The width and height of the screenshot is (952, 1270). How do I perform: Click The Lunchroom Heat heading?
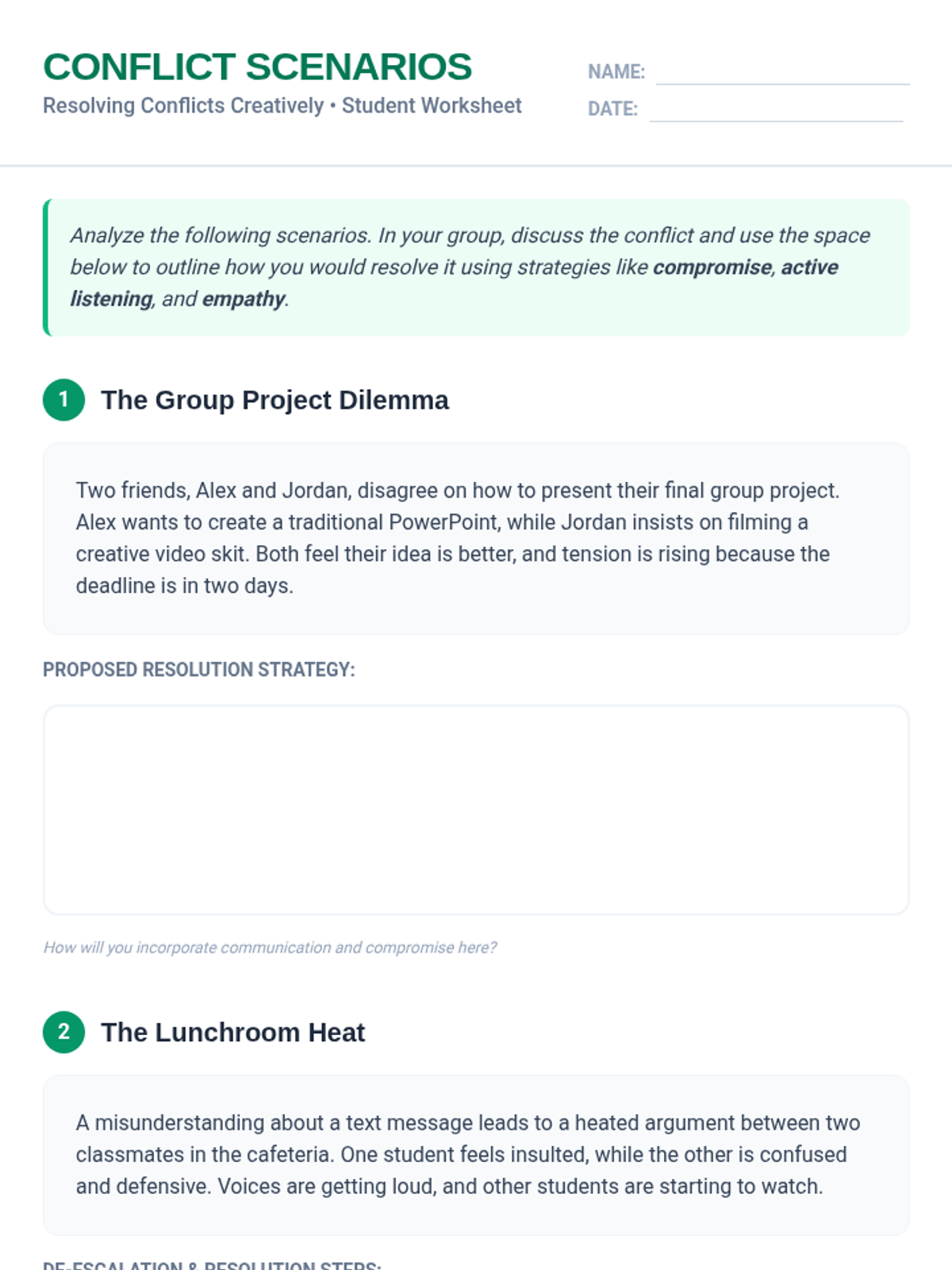(232, 1033)
